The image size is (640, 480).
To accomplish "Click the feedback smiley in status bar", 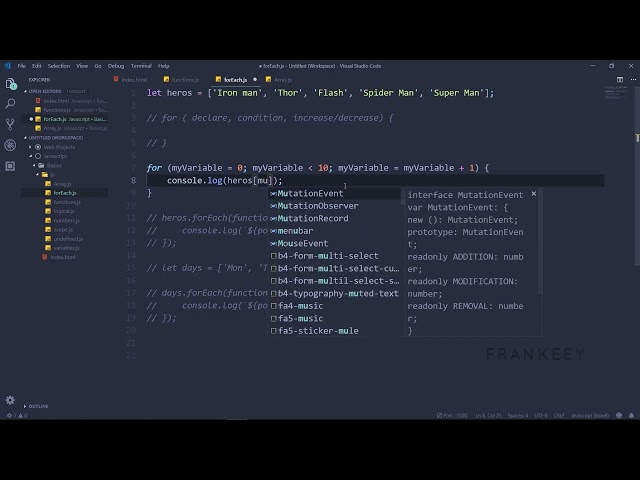I will 619,416.
